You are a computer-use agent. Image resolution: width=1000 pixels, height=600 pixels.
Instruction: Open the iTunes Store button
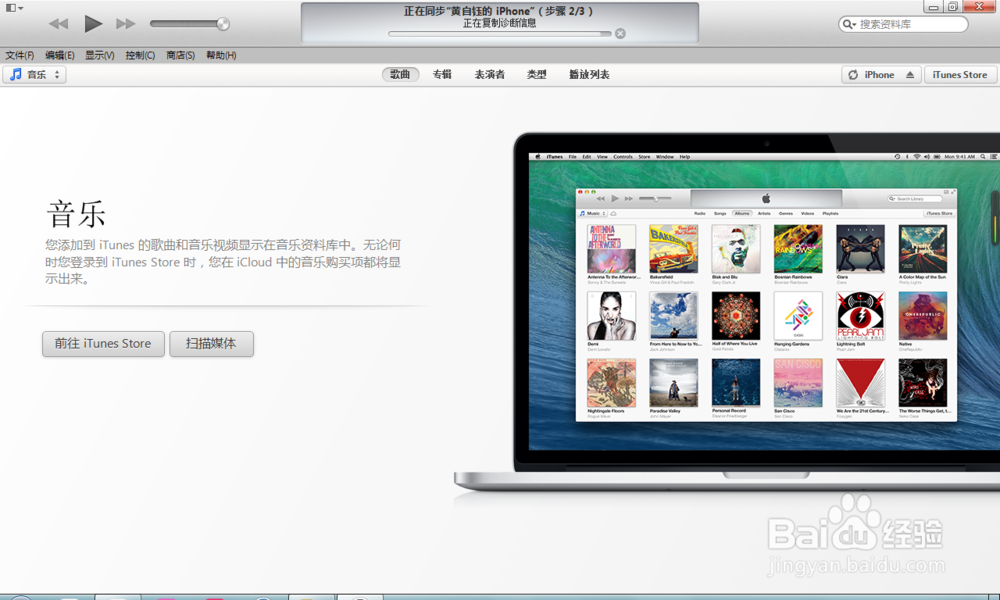(960, 75)
